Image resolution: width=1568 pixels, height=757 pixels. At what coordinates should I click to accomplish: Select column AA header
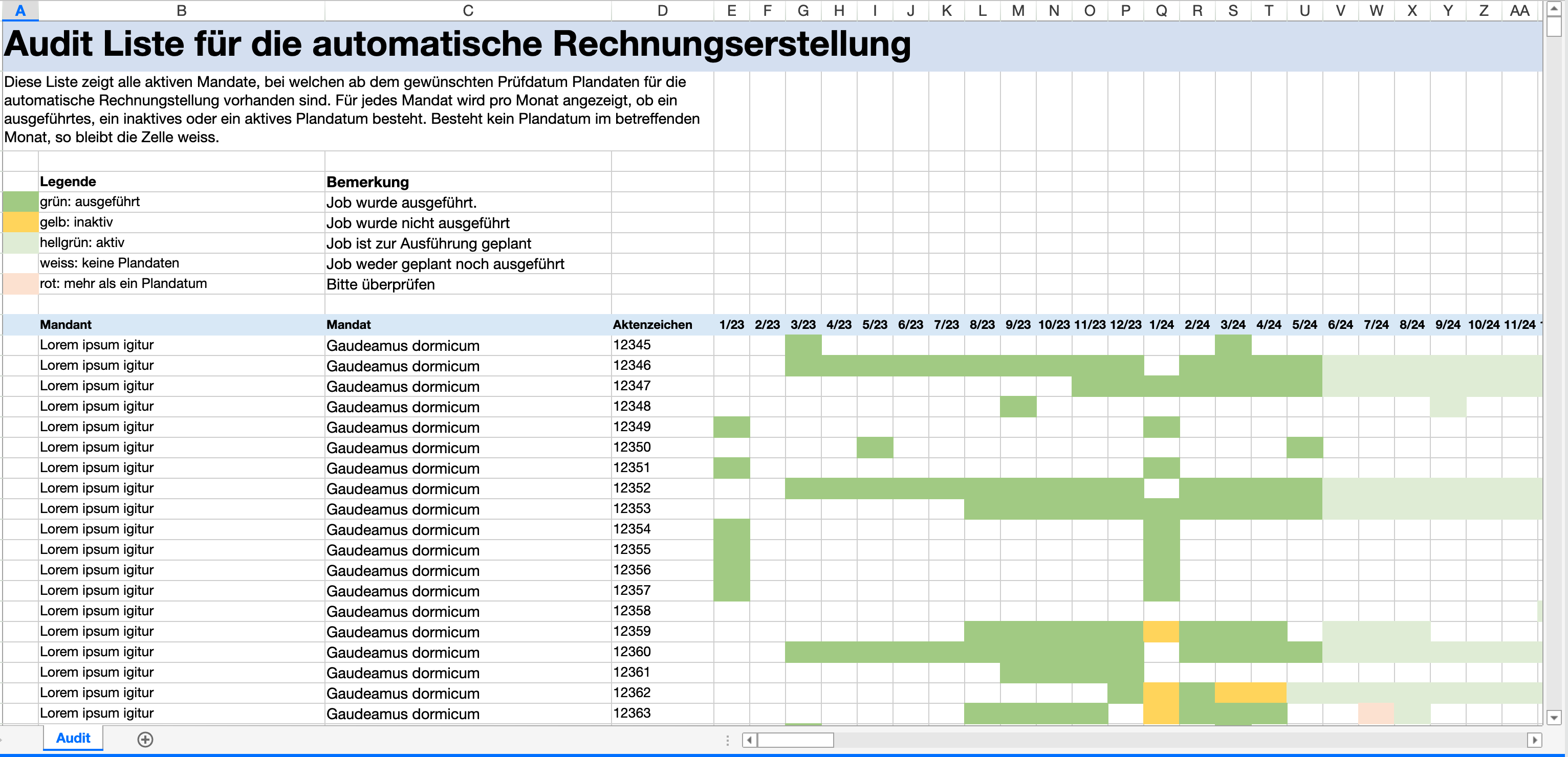tap(1519, 10)
